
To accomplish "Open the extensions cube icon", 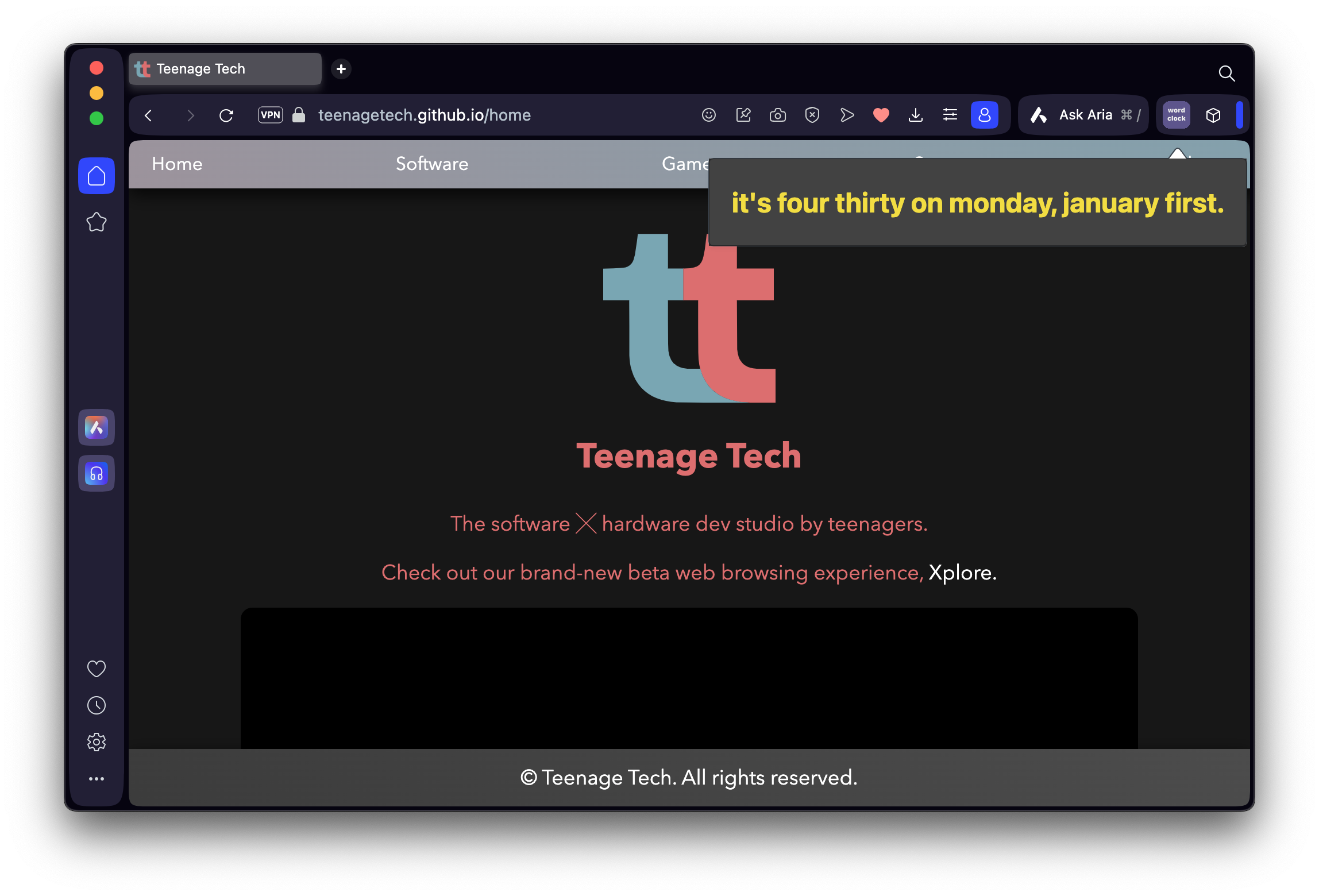I will coord(1213,115).
